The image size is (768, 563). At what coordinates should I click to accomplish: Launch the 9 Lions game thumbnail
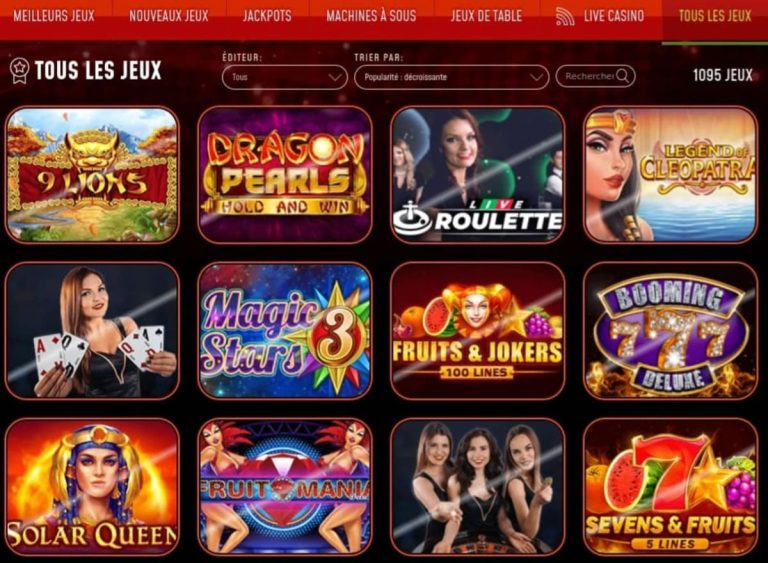coord(92,174)
